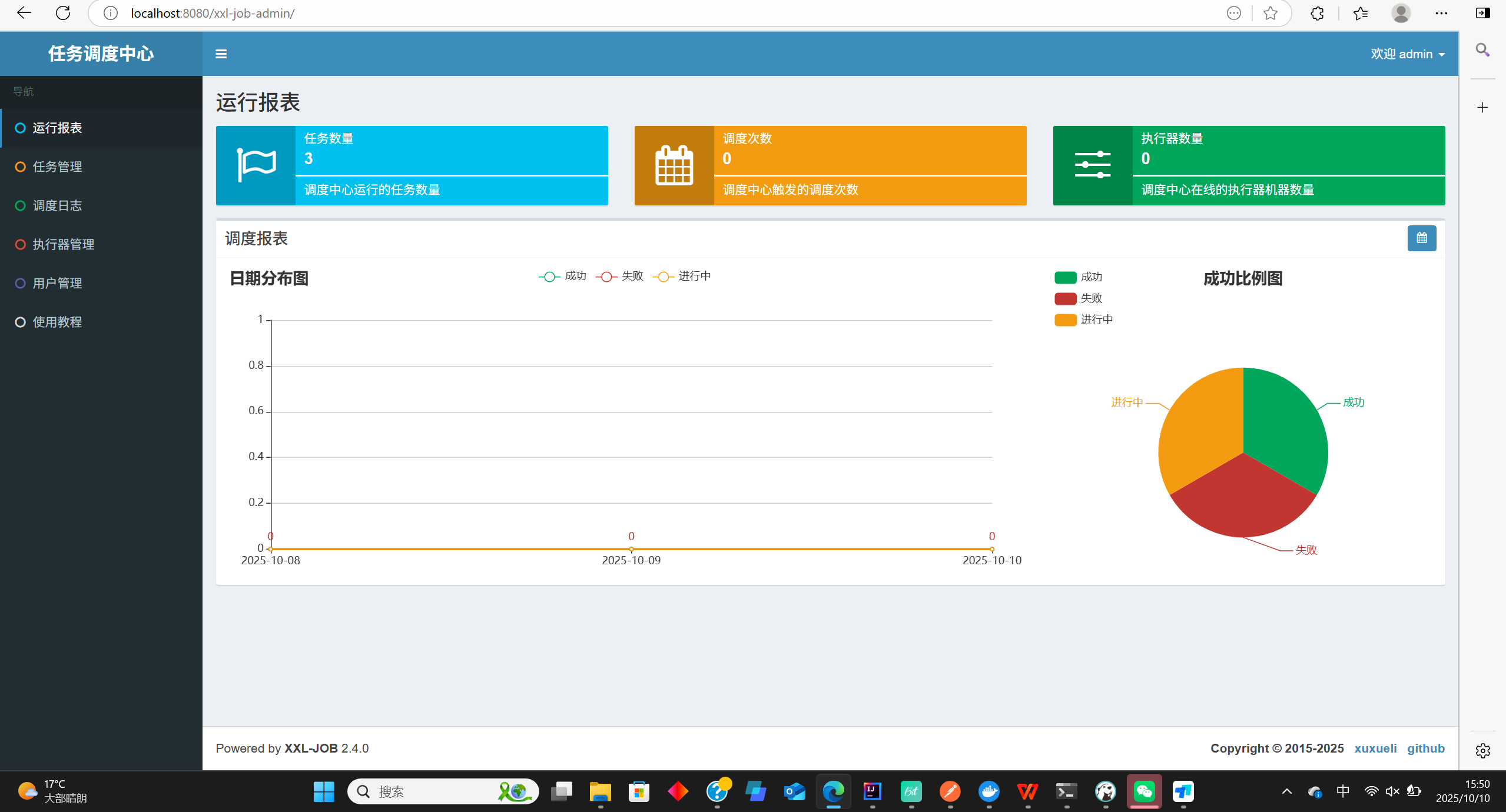Open the github footer link
Image resolution: width=1506 pixels, height=812 pixels.
pos(1425,748)
